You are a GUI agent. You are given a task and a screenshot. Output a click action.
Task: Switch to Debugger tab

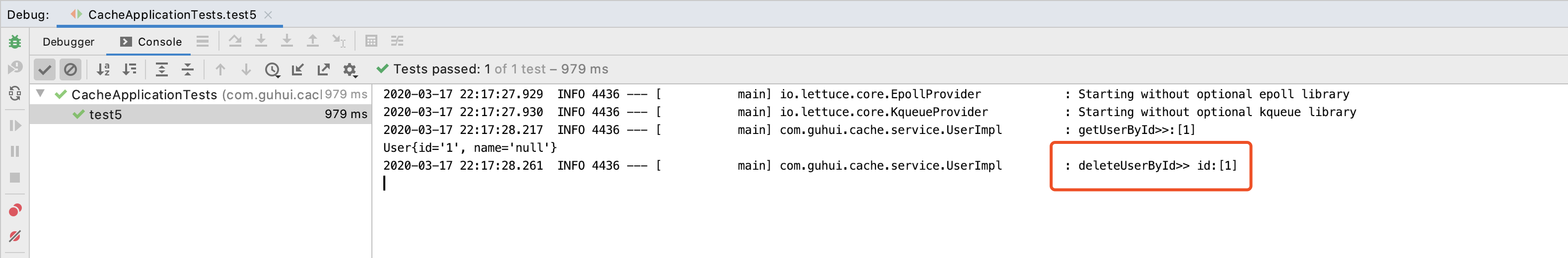click(68, 41)
